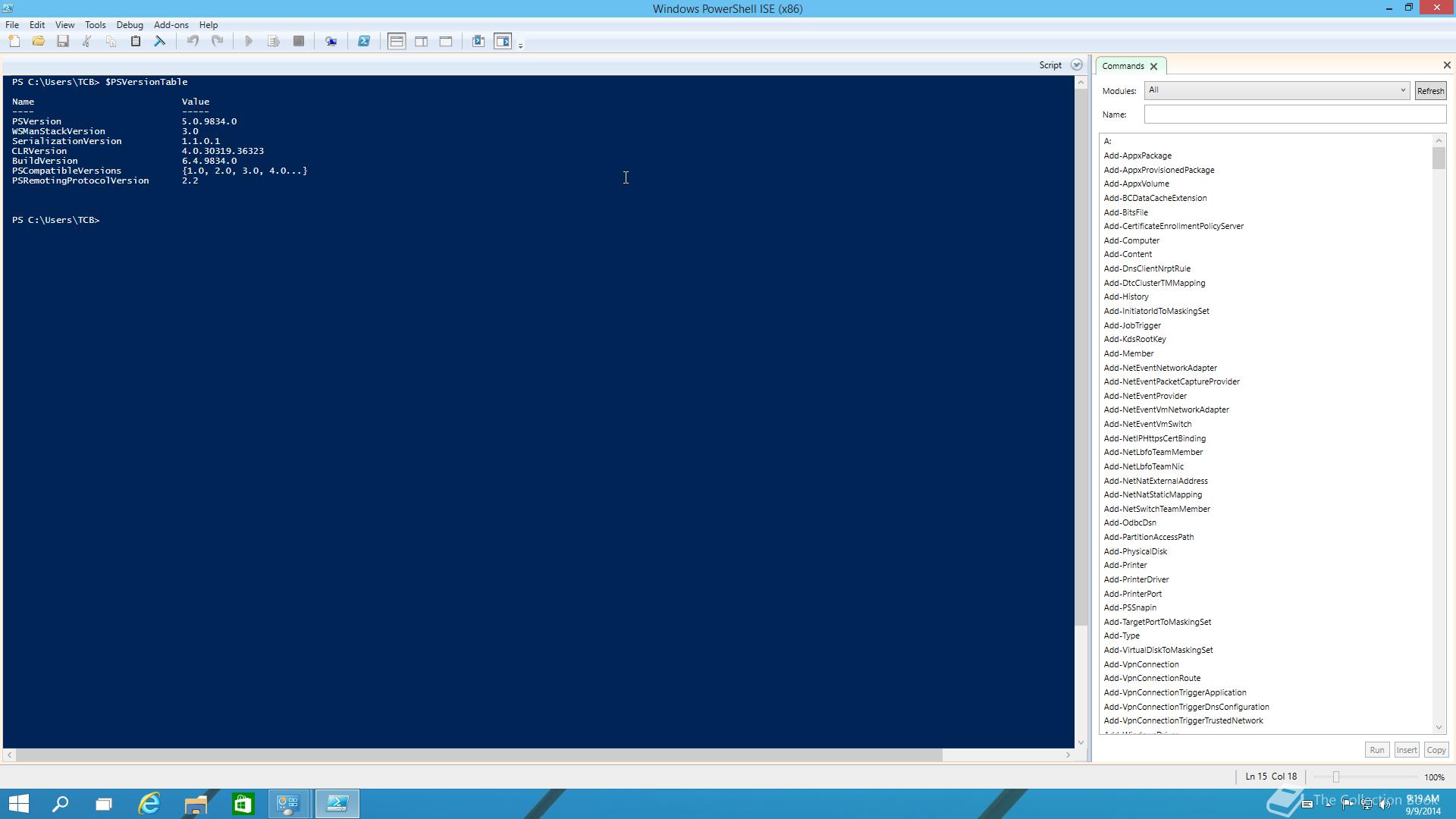Click the Refresh button

pos(1430,91)
